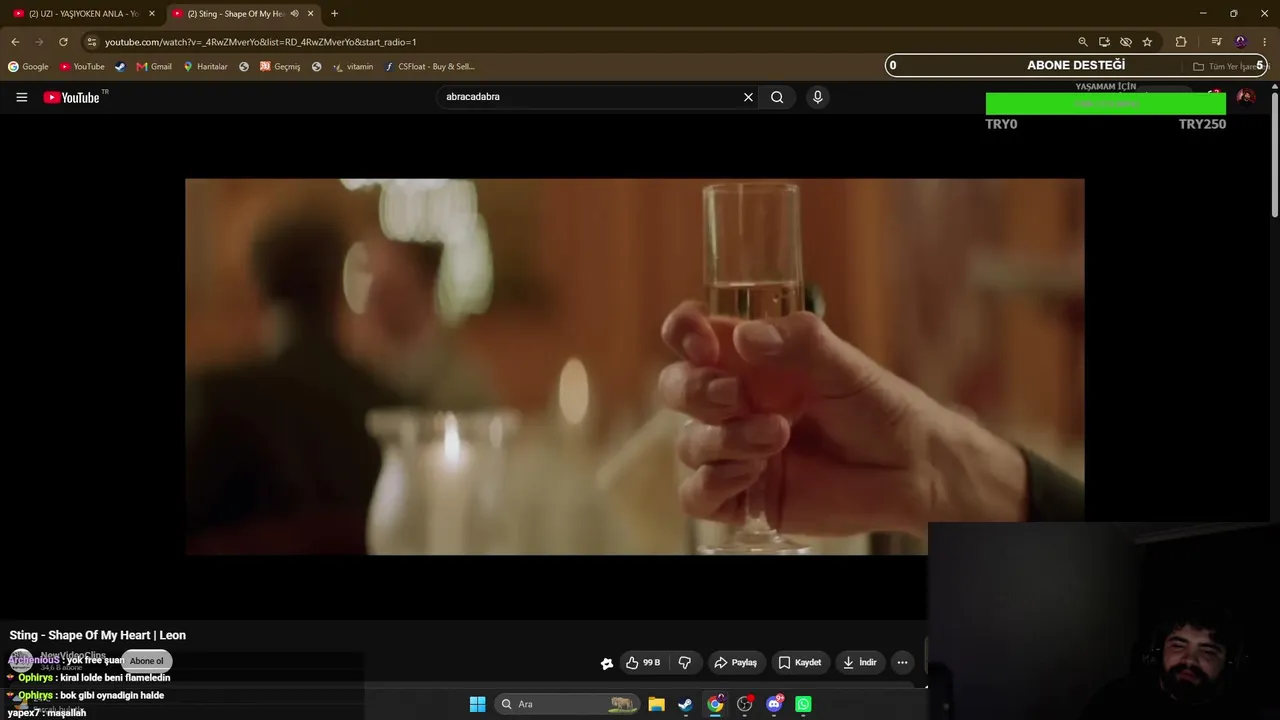
Task: Open a new browser tab
Action: pos(334,14)
